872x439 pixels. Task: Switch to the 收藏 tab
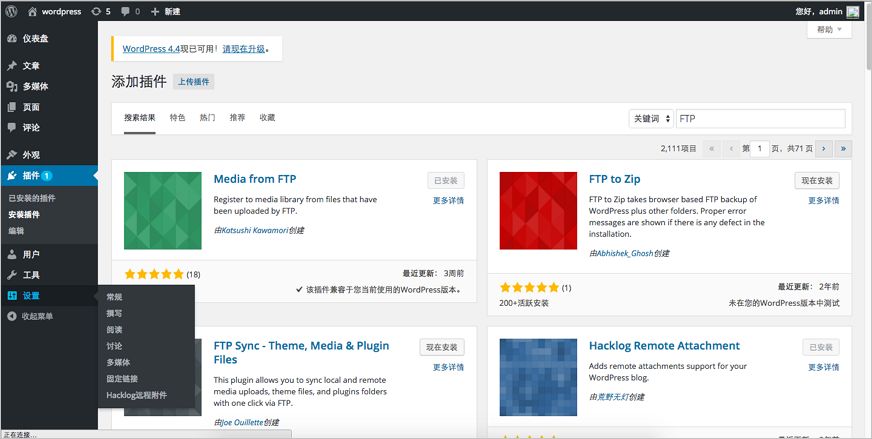(x=267, y=118)
